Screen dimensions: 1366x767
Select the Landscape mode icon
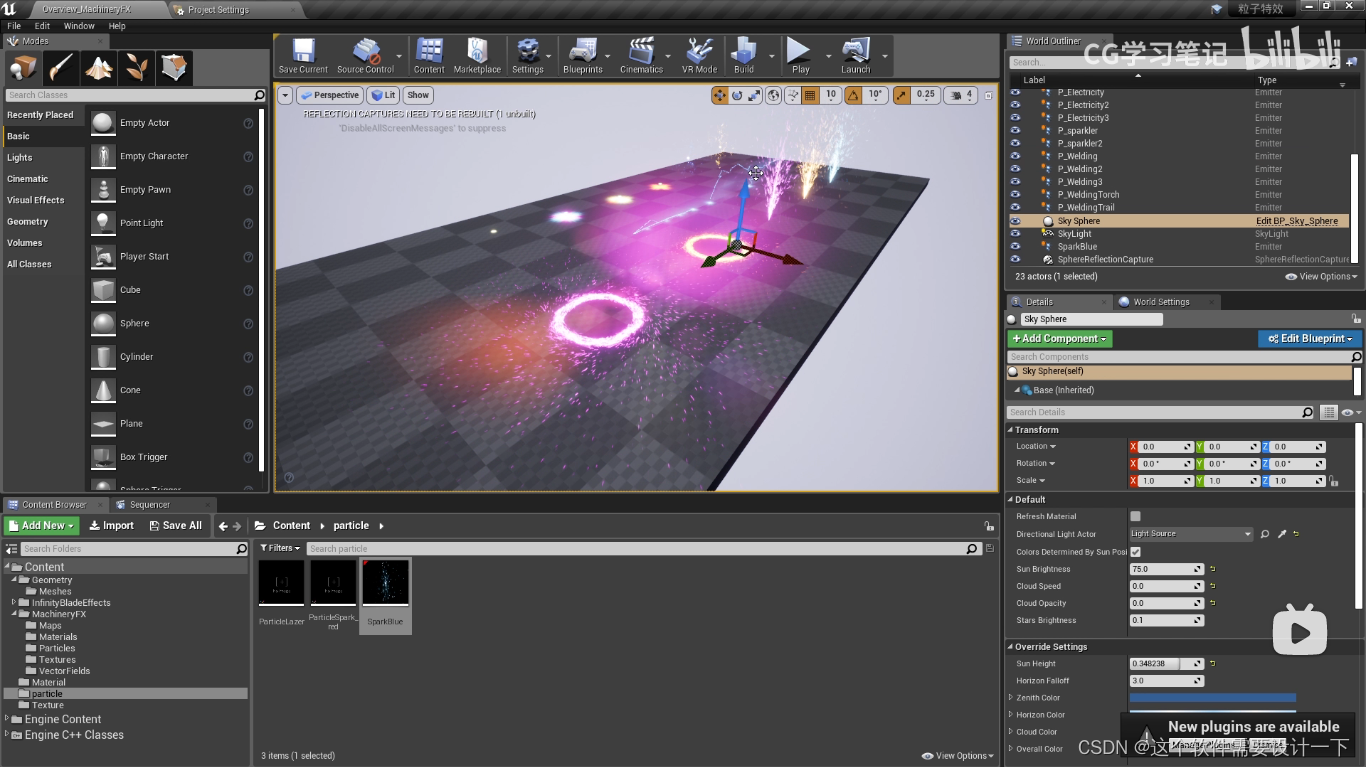pyautogui.click(x=98, y=68)
